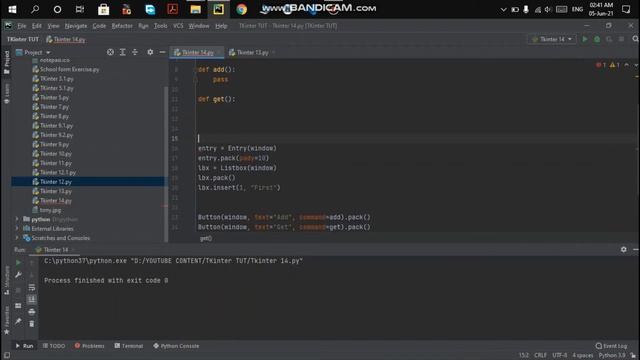
Task: Open the Refactor menu
Action: pos(122,26)
